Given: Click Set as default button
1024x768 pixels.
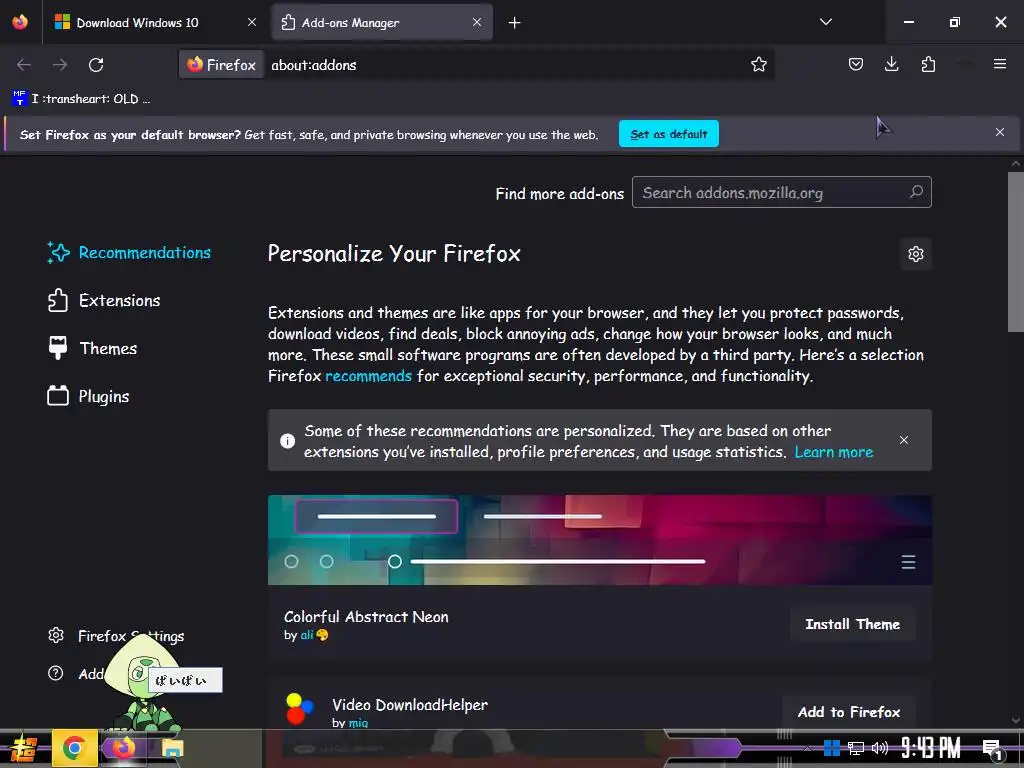Looking at the screenshot, I should [669, 134].
